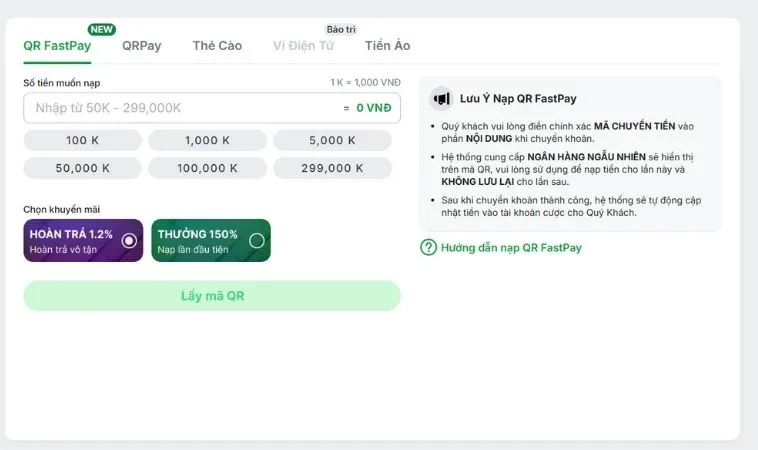Select the THƯỞNG 150% promotion radio

point(257,240)
